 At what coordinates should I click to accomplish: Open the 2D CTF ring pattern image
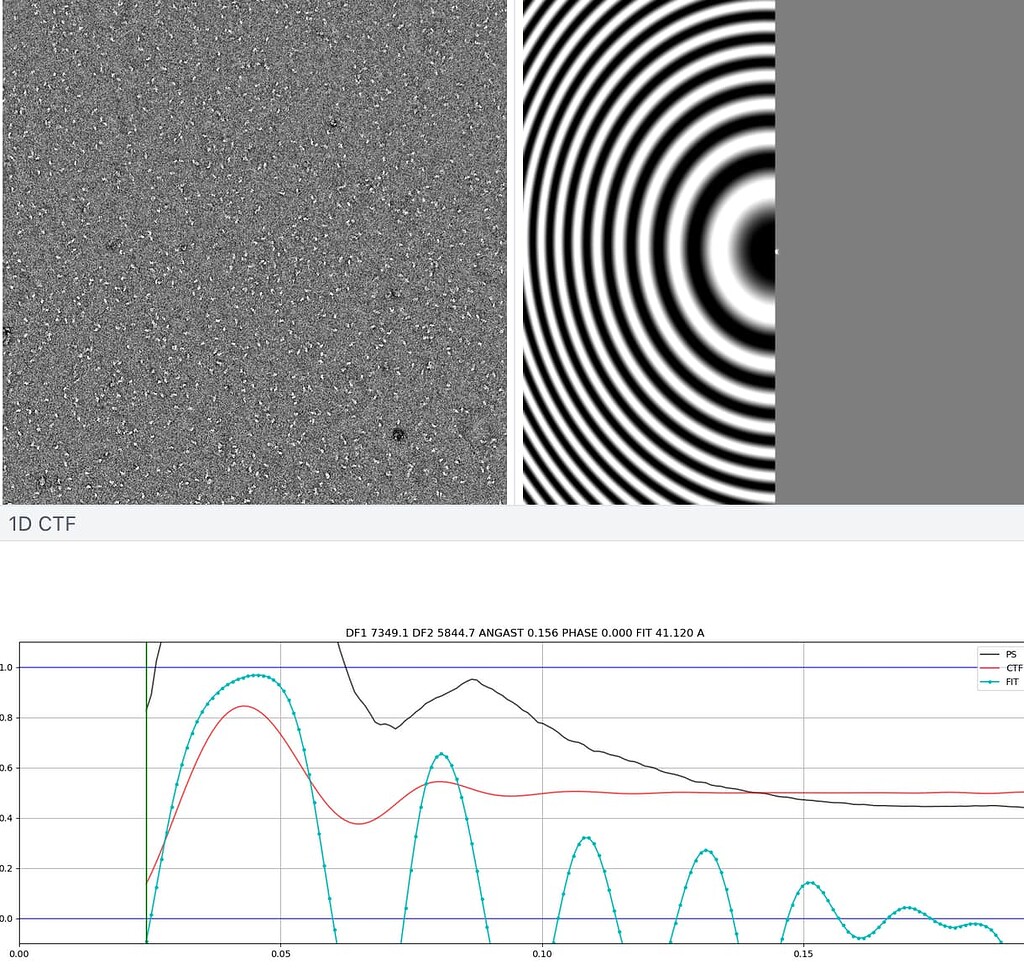click(x=773, y=252)
